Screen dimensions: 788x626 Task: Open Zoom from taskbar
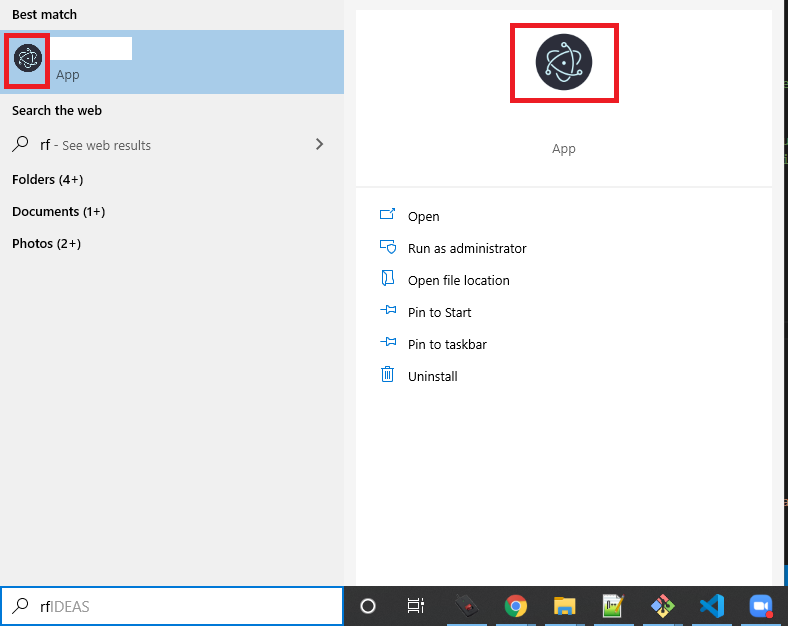(761, 606)
